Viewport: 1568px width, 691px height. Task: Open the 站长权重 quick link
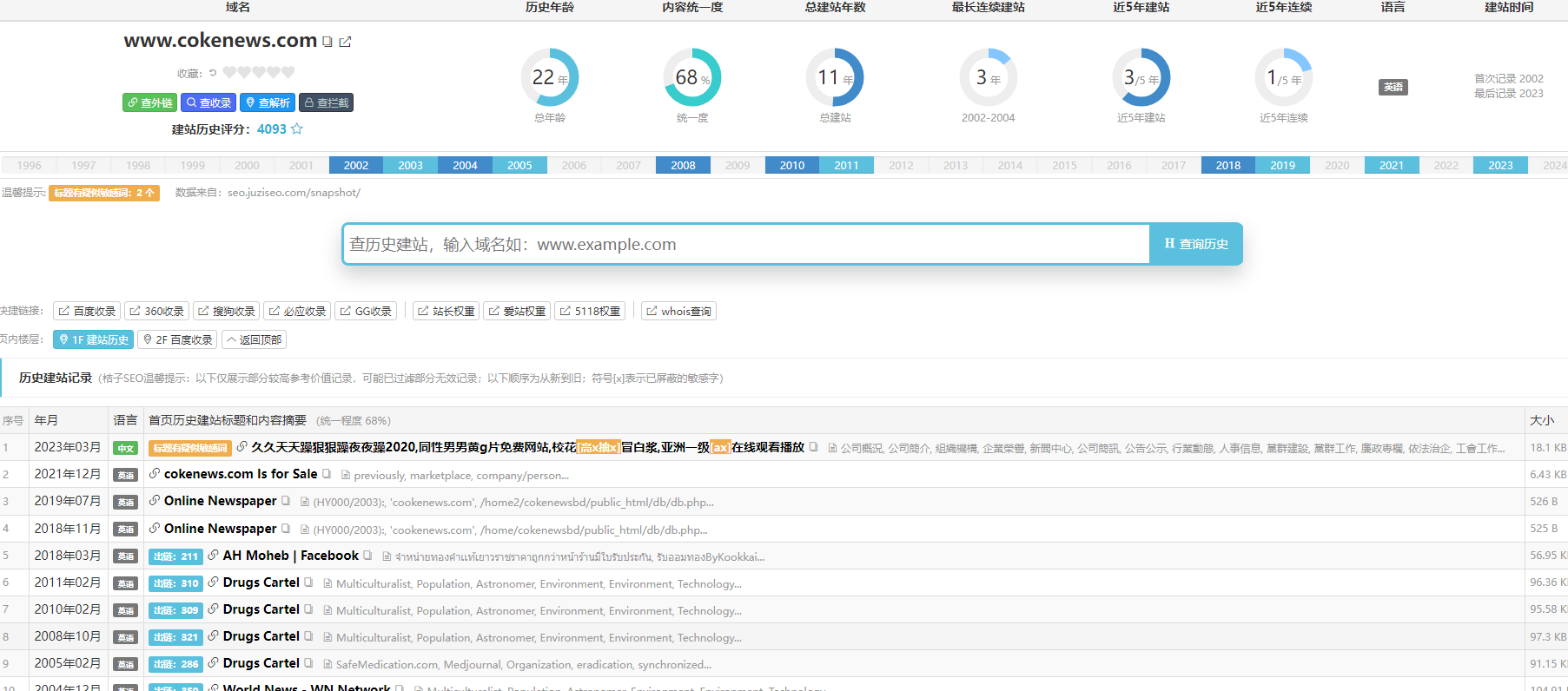point(446,311)
